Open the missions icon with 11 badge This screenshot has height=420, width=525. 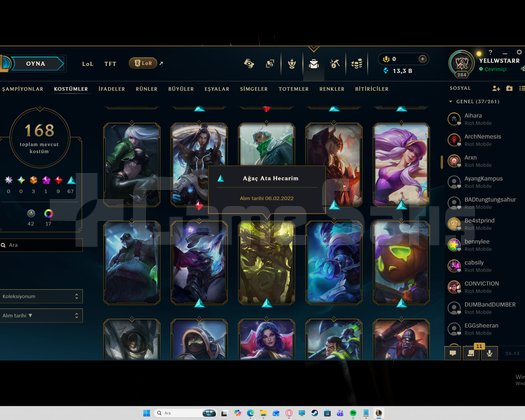tap(471, 353)
